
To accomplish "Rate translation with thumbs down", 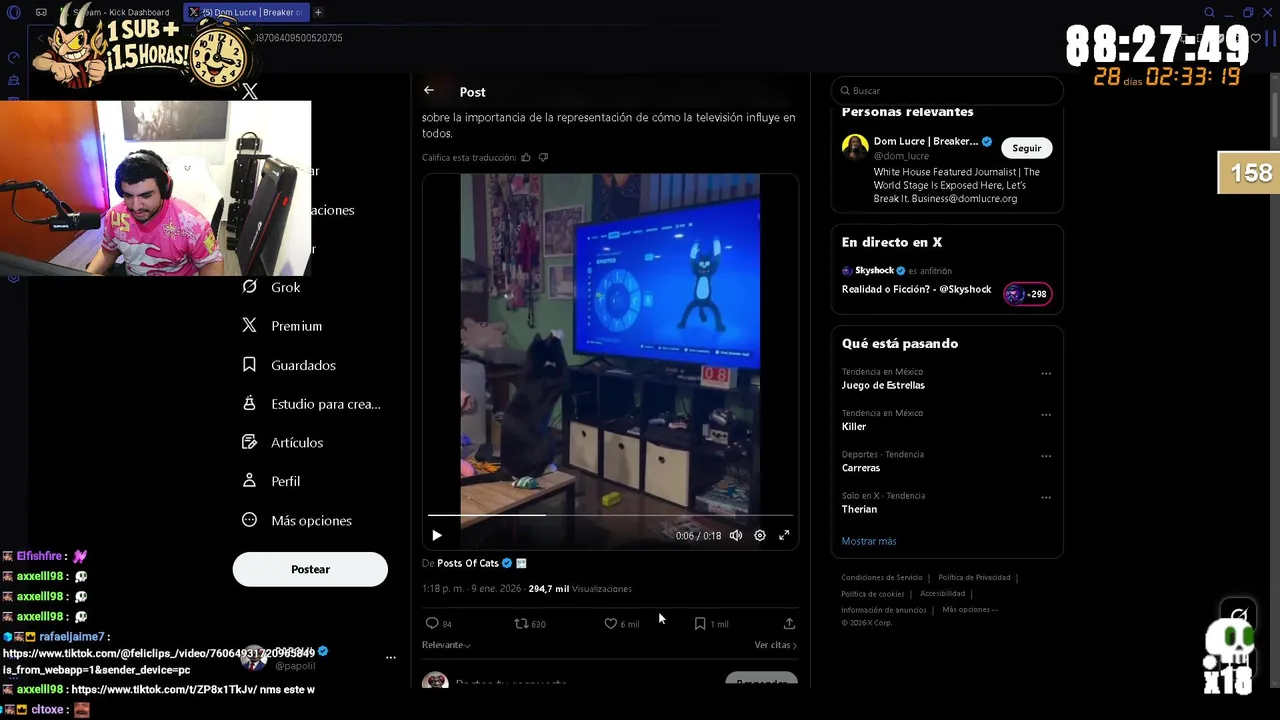I will pyautogui.click(x=543, y=157).
